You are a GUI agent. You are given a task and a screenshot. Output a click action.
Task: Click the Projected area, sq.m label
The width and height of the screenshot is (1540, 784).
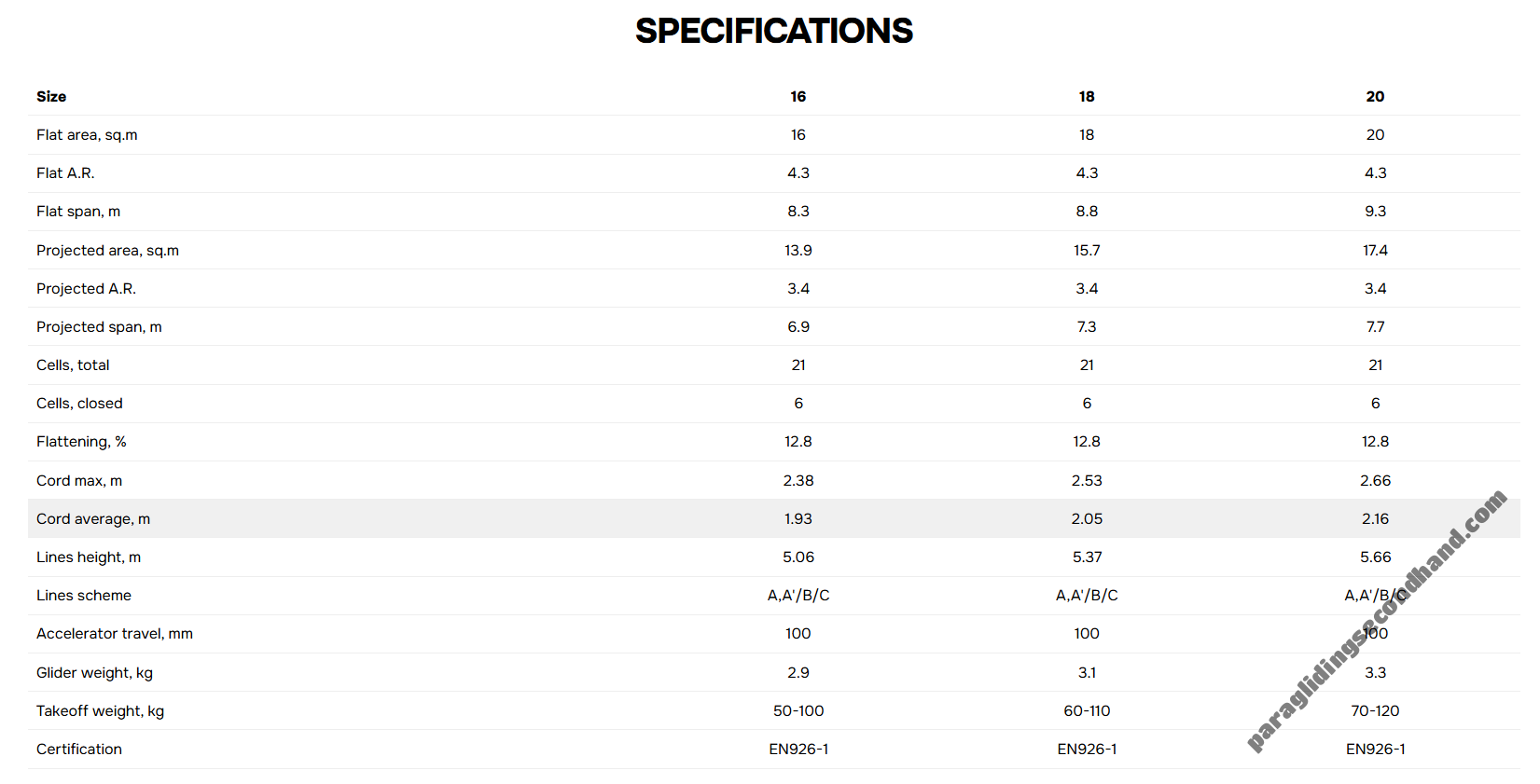click(x=107, y=251)
